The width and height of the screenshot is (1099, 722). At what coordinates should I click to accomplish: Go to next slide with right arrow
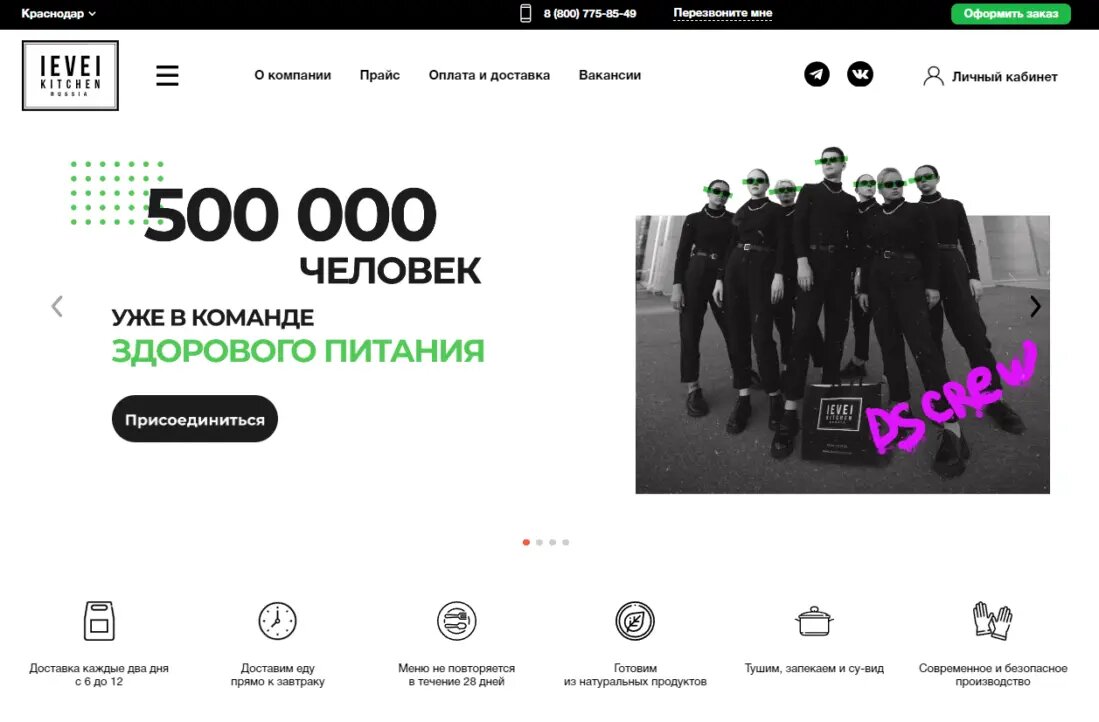click(x=1035, y=306)
